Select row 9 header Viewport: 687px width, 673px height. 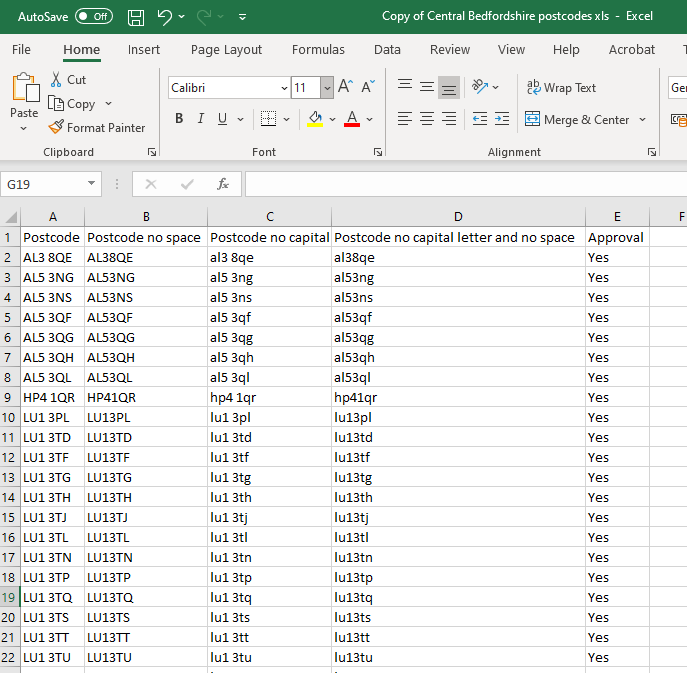point(8,397)
